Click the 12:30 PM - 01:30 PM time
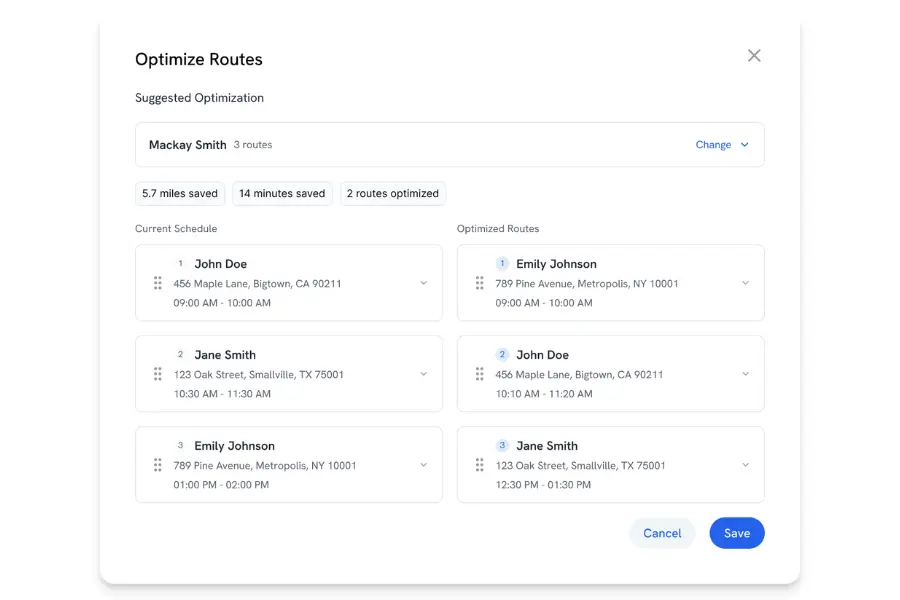Viewport: 900px width, 600px height. pyautogui.click(x=543, y=485)
